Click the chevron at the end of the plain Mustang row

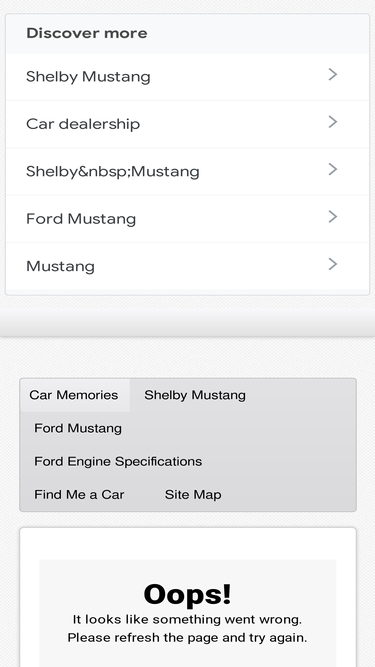pos(333,264)
